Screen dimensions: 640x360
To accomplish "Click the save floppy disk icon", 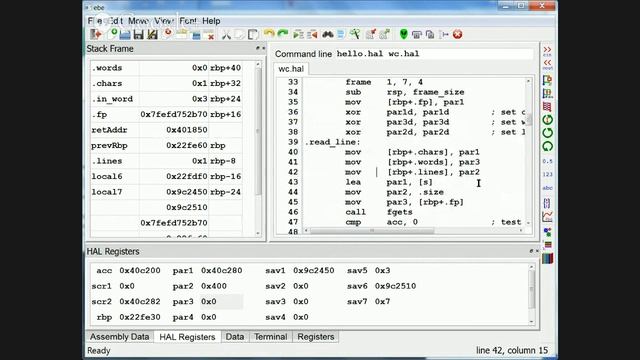I will click(x=139, y=35).
